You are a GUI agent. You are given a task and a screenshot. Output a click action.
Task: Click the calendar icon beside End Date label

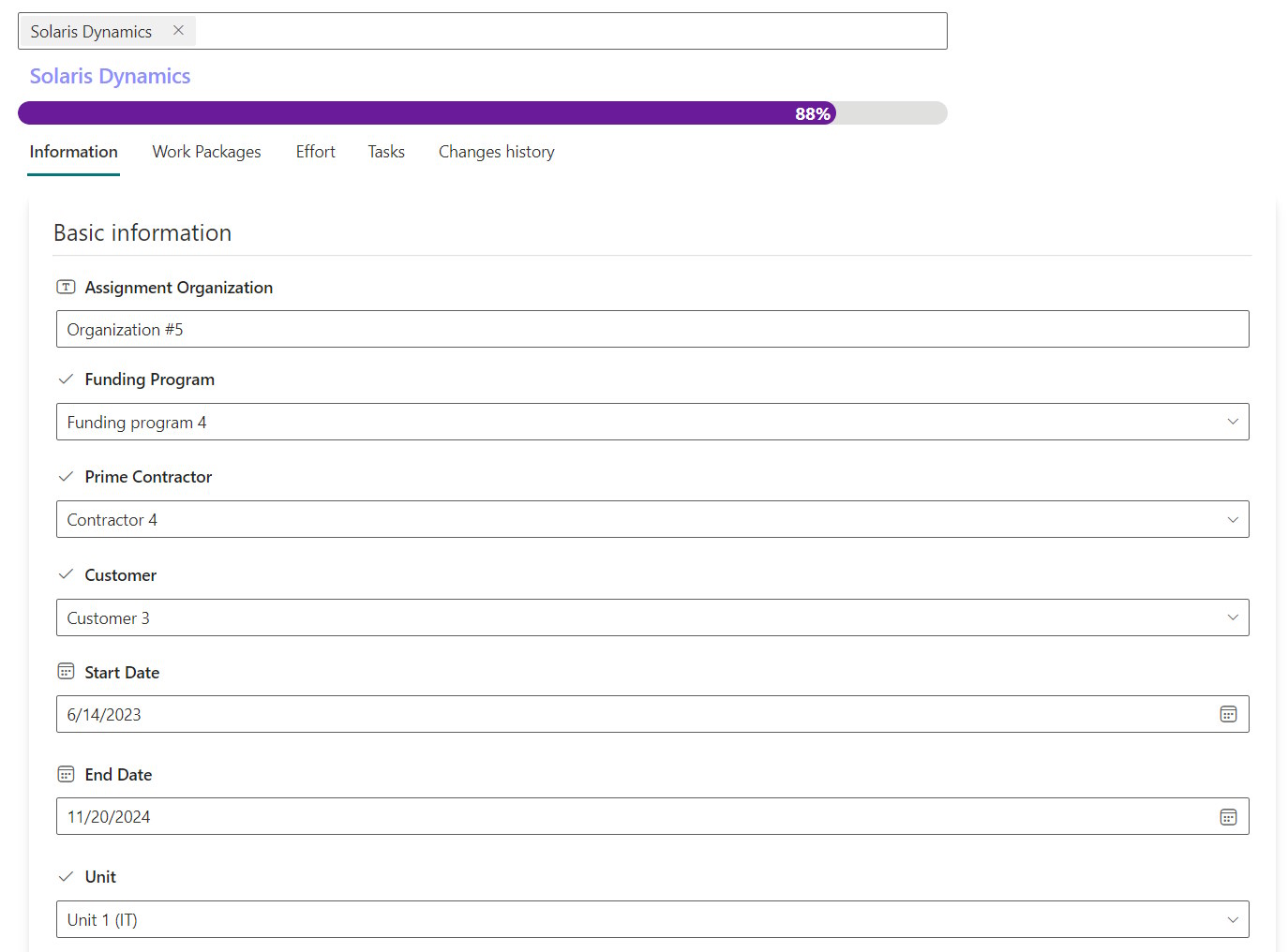[x=66, y=774]
